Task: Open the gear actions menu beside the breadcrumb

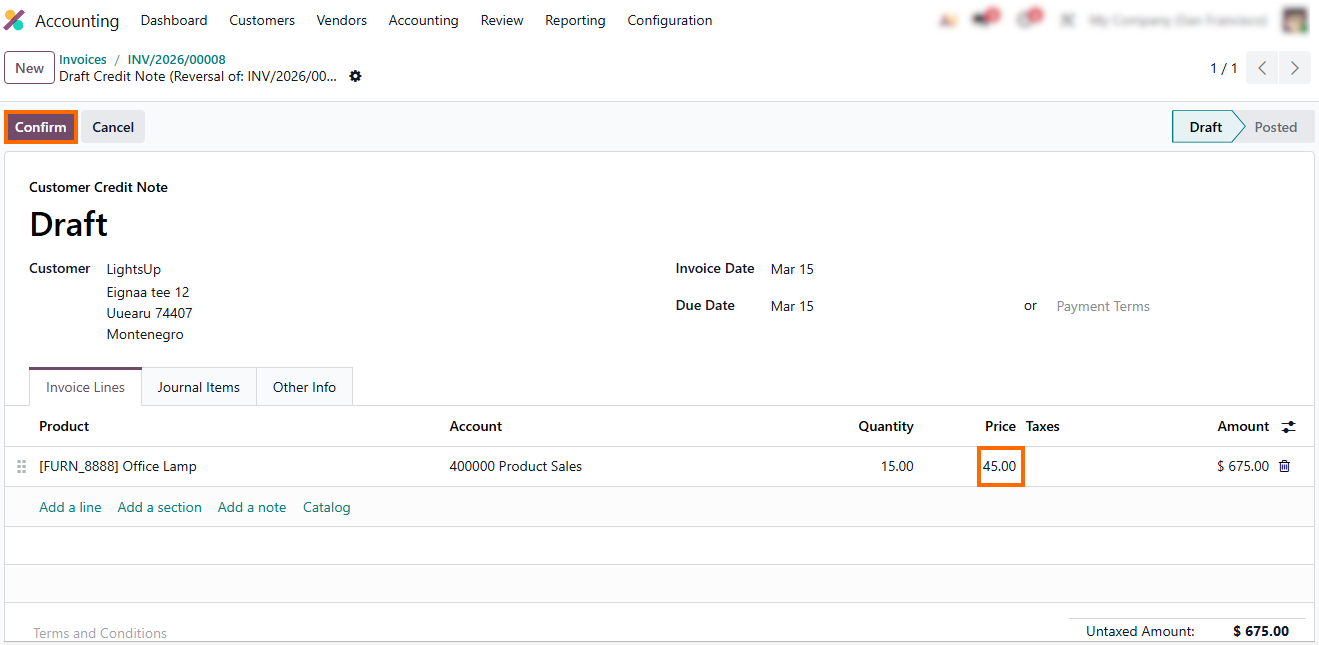Action: pos(355,77)
